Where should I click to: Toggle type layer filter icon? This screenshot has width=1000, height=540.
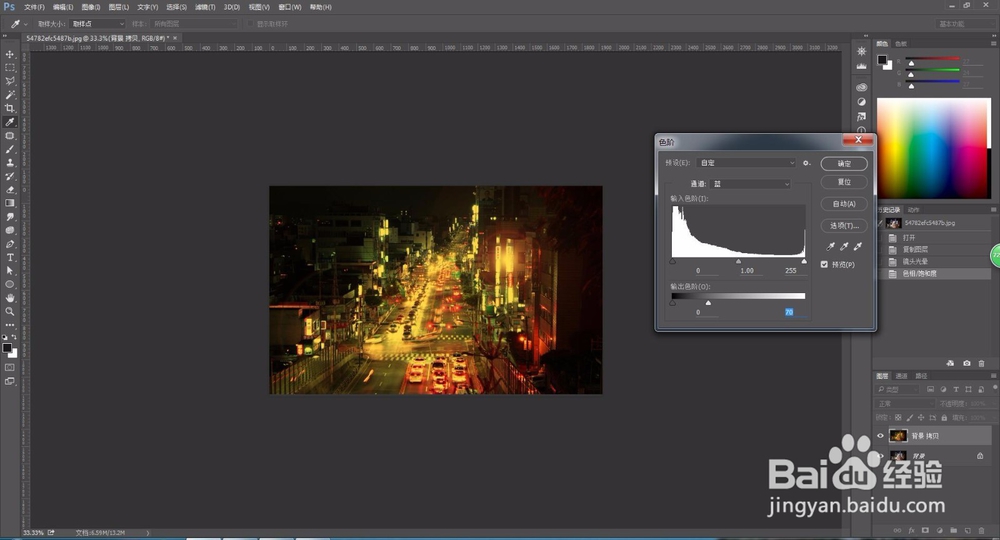point(956,389)
